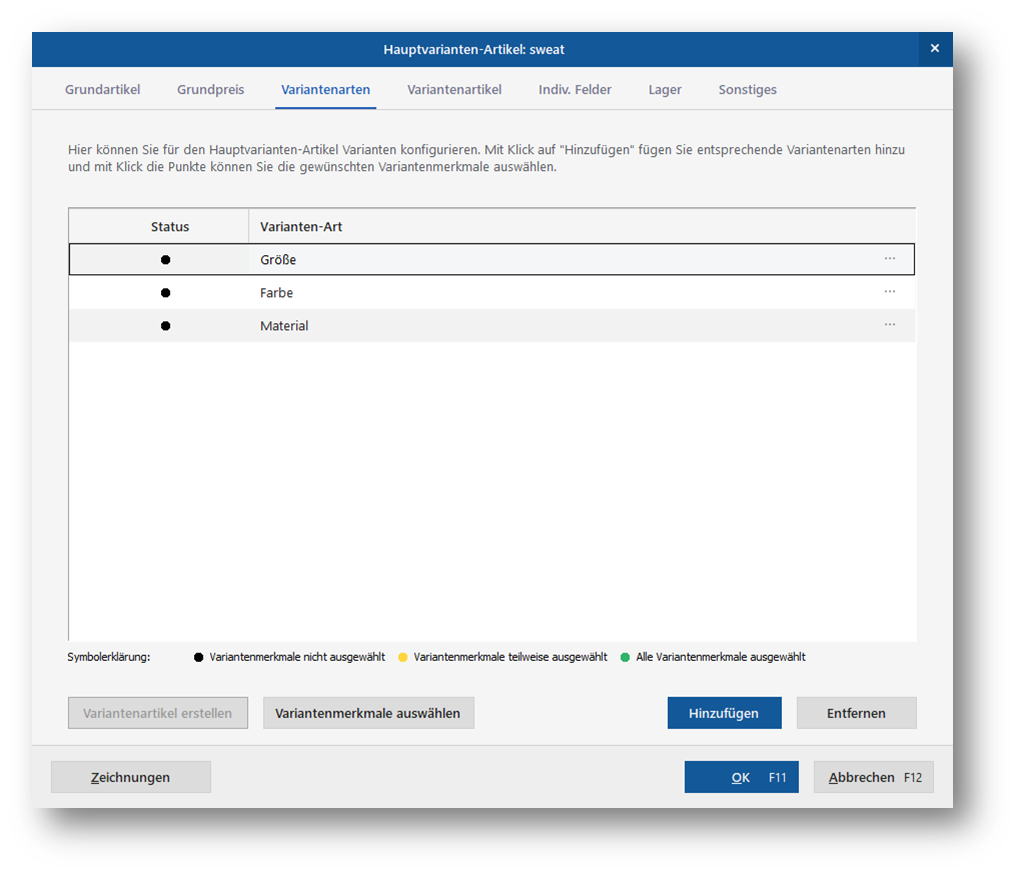Viewport: 1018px width, 873px height.
Task: Click Variantenmerkmale auswählen button
Action: pos(368,713)
